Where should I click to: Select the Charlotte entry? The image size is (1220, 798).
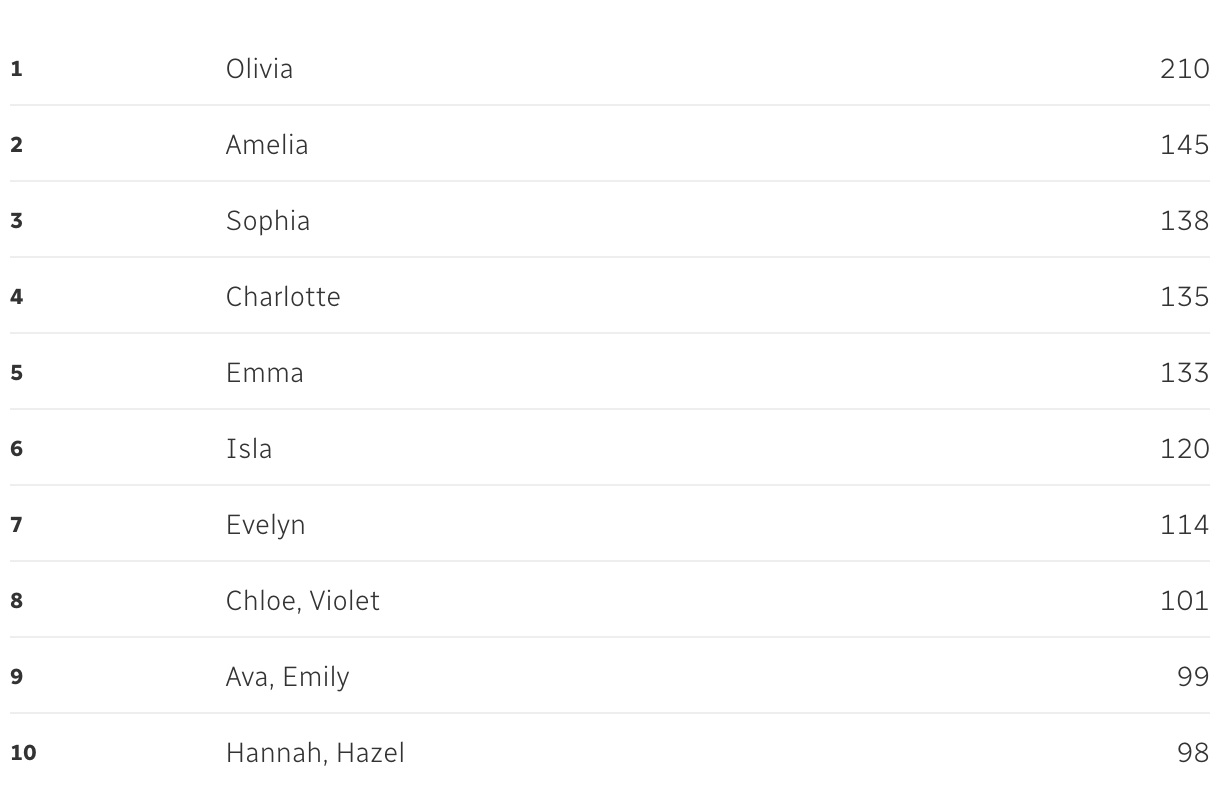(x=283, y=297)
